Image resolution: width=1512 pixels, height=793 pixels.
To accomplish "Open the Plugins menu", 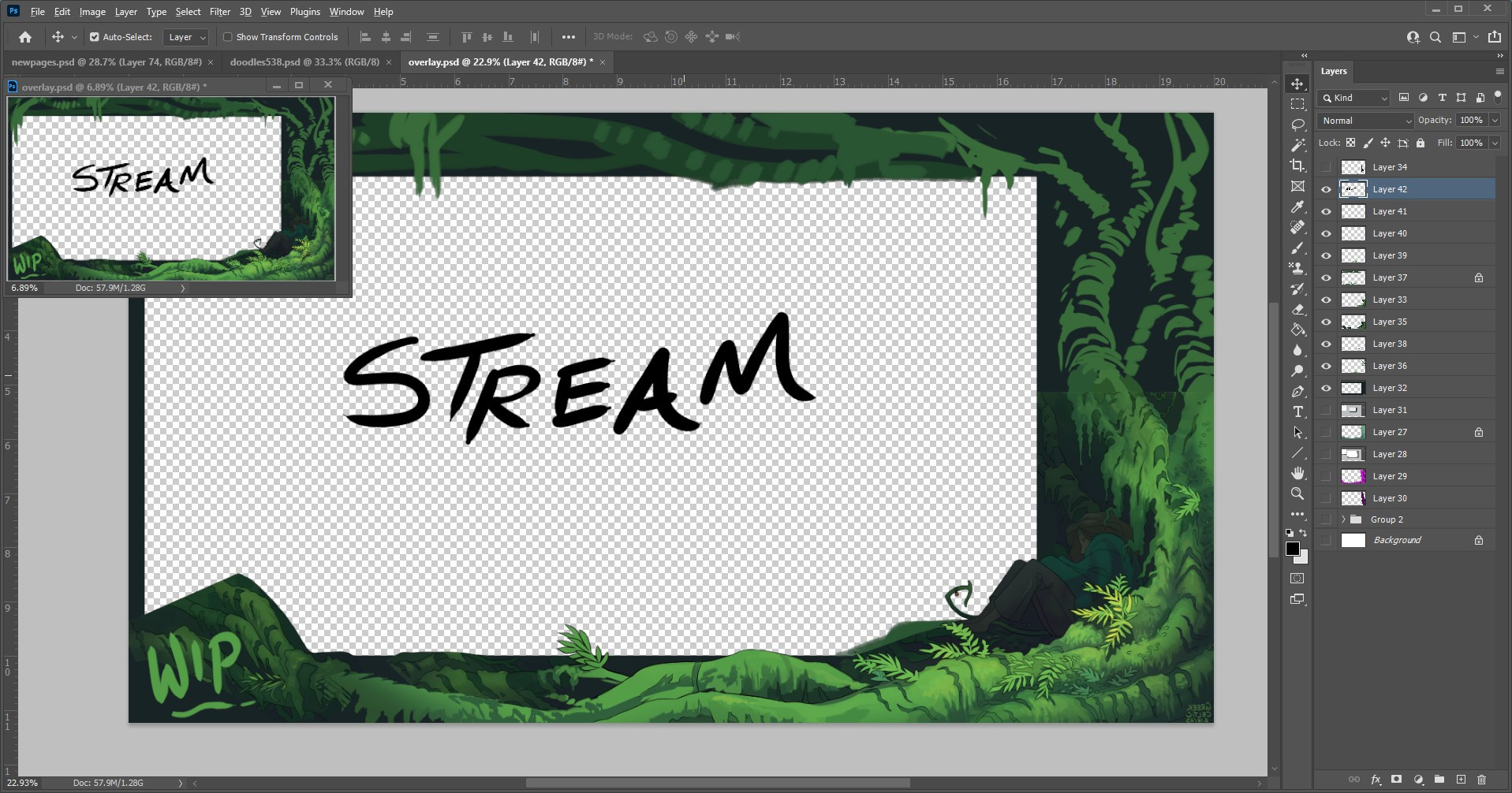I will tap(305, 12).
